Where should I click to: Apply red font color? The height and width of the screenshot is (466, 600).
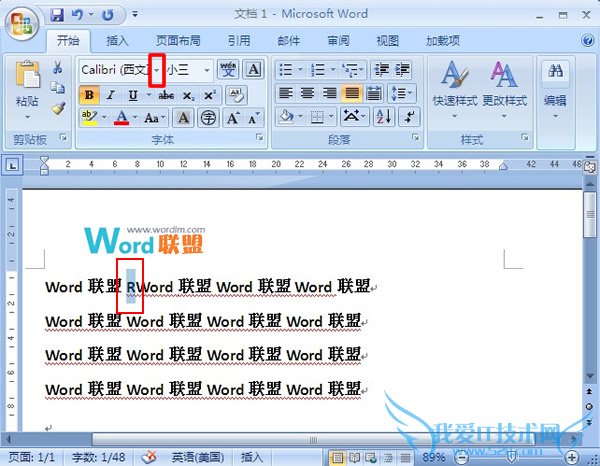click(121, 117)
